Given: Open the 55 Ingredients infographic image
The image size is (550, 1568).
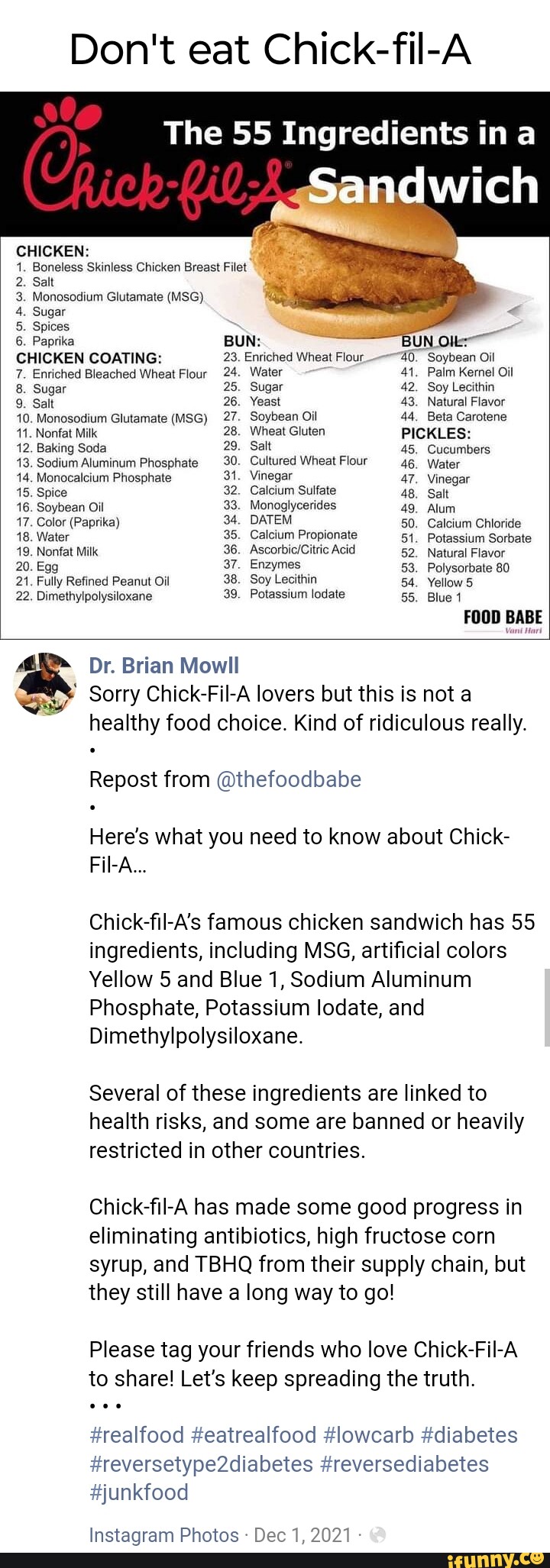Looking at the screenshot, I should (x=275, y=365).
